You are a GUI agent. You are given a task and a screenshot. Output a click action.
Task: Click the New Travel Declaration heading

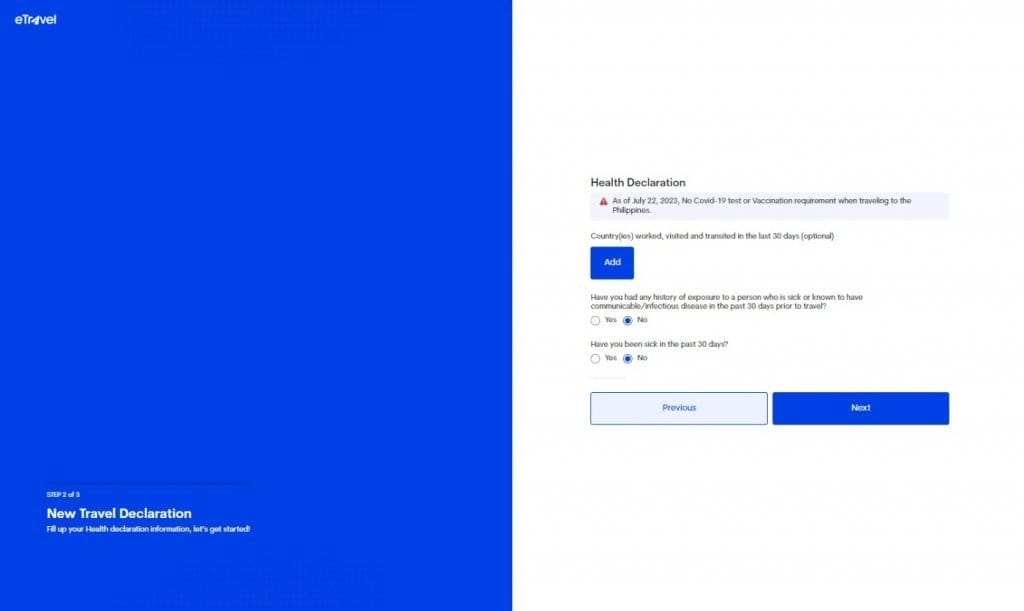(119, 514)
